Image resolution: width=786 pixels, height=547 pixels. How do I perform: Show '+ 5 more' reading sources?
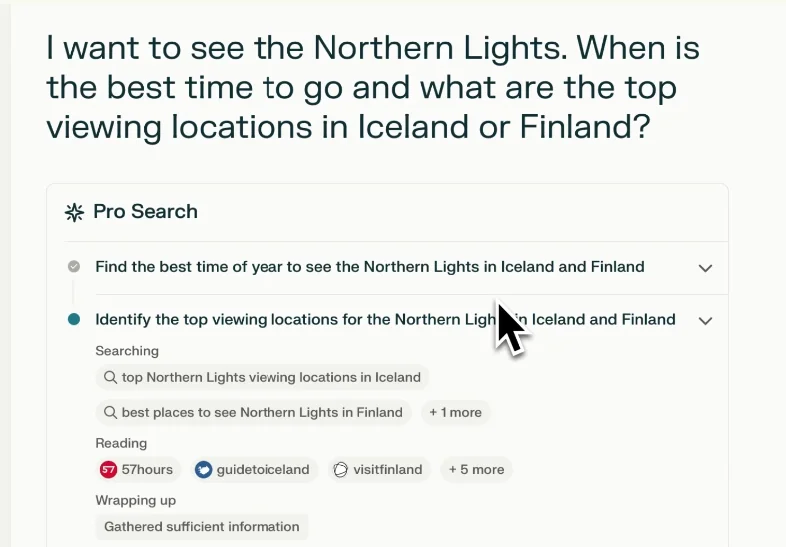[476, 470]
